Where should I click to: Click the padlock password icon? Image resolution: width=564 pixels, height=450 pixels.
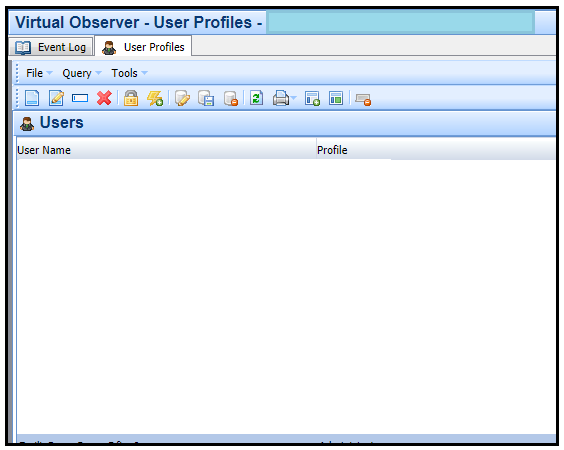[x=131, y=98]
